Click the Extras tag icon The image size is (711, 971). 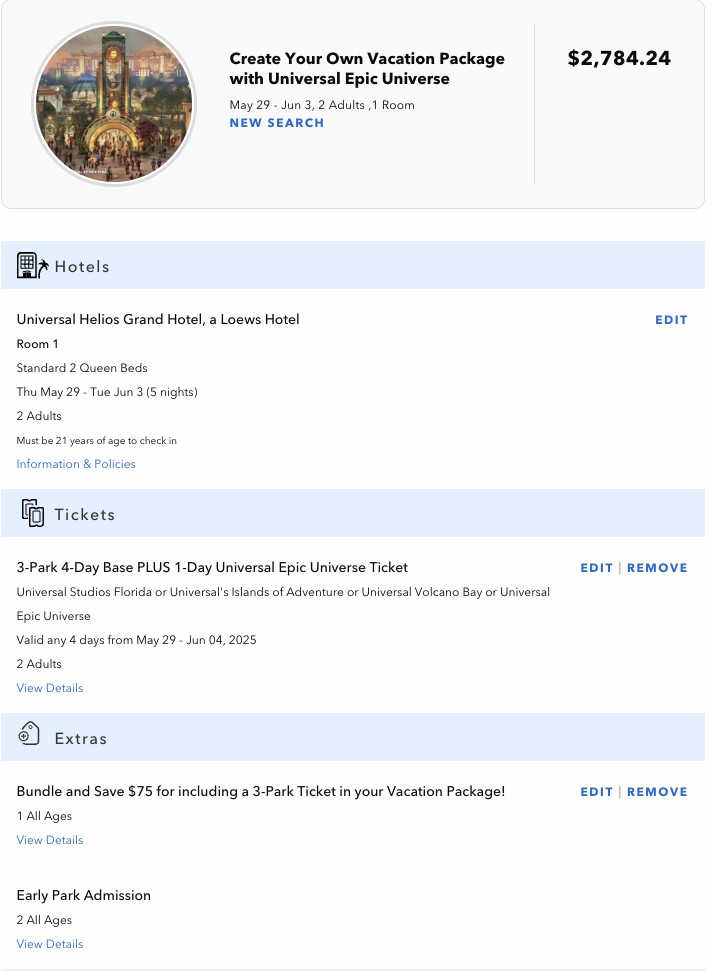pyautogui.click(x=29, y=736)
